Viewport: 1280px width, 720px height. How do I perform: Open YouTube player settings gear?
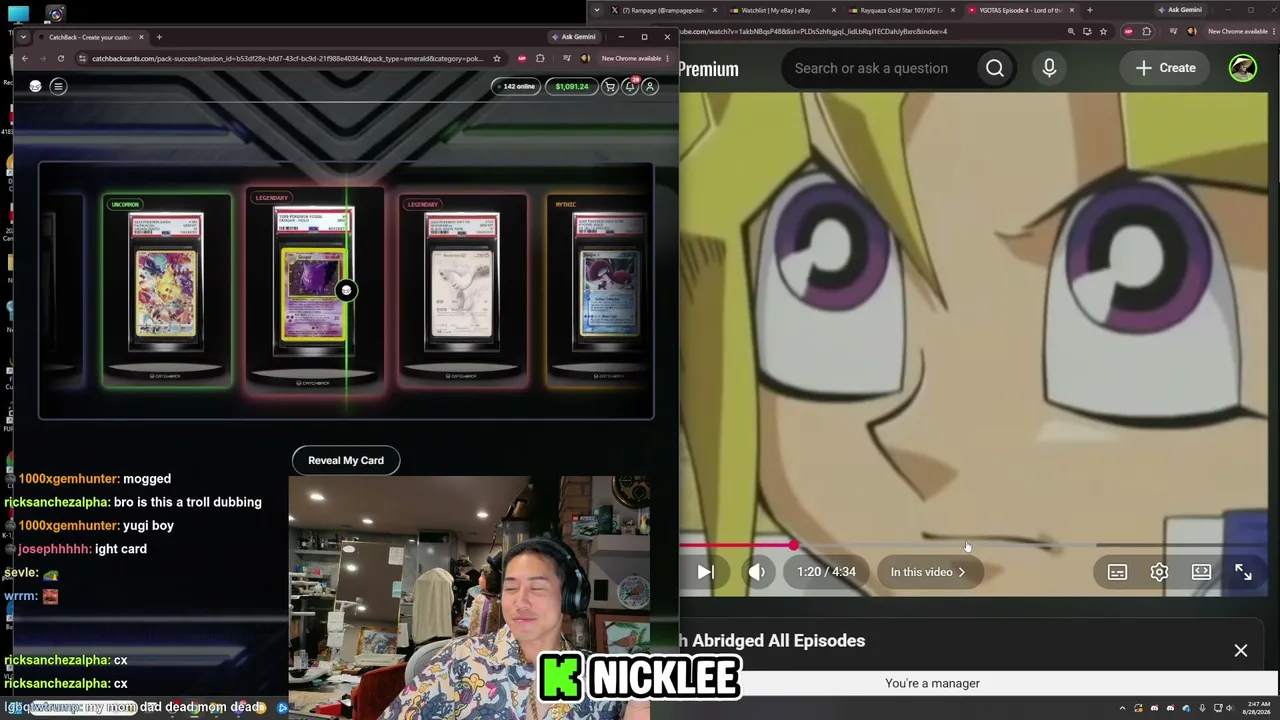point(1159,572)
